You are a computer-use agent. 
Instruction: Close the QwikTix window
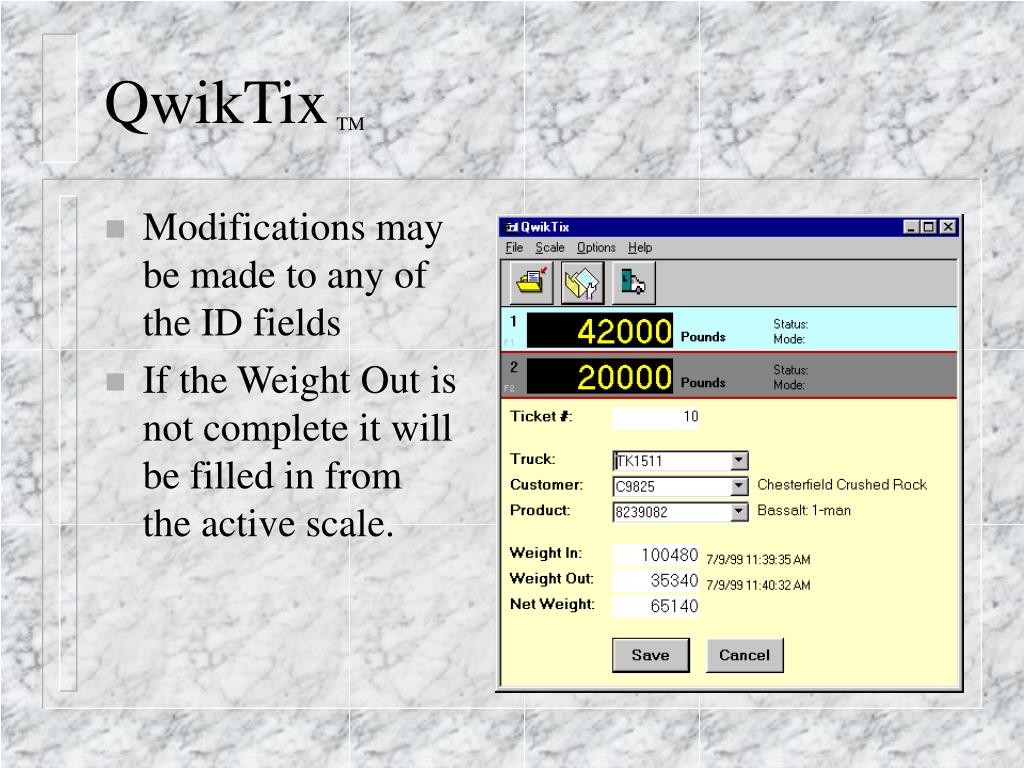[x=948, y=227]
